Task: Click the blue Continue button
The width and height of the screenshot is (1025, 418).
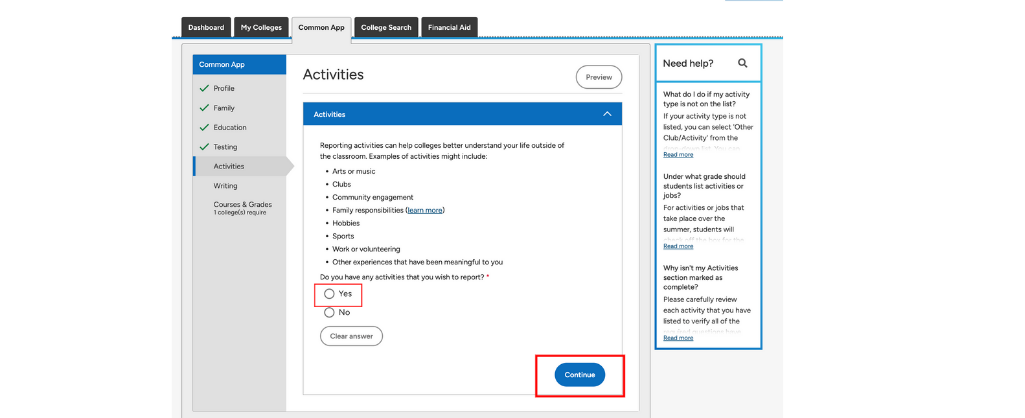Action: 580,375
